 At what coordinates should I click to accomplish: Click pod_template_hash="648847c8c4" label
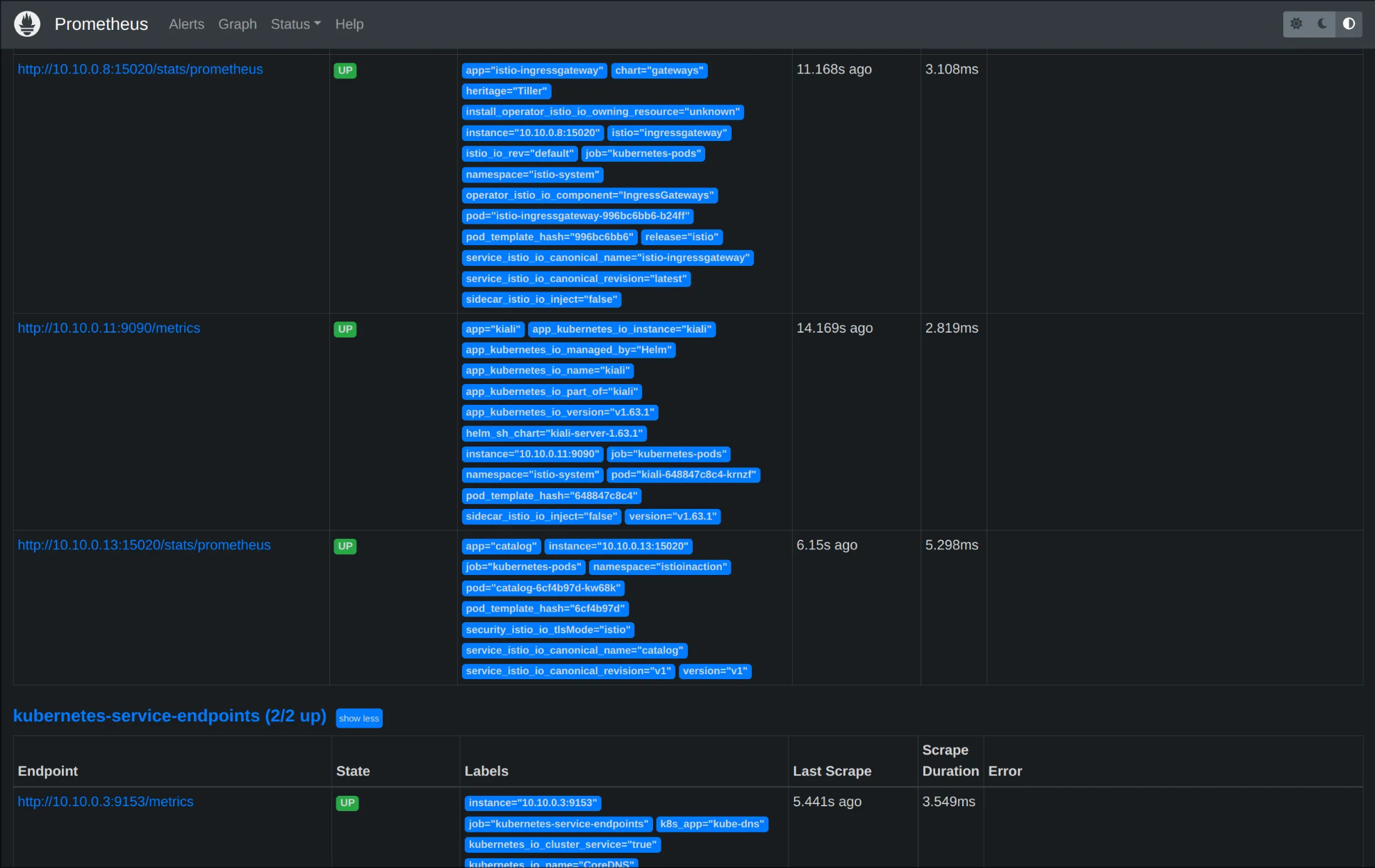[552, 496]
